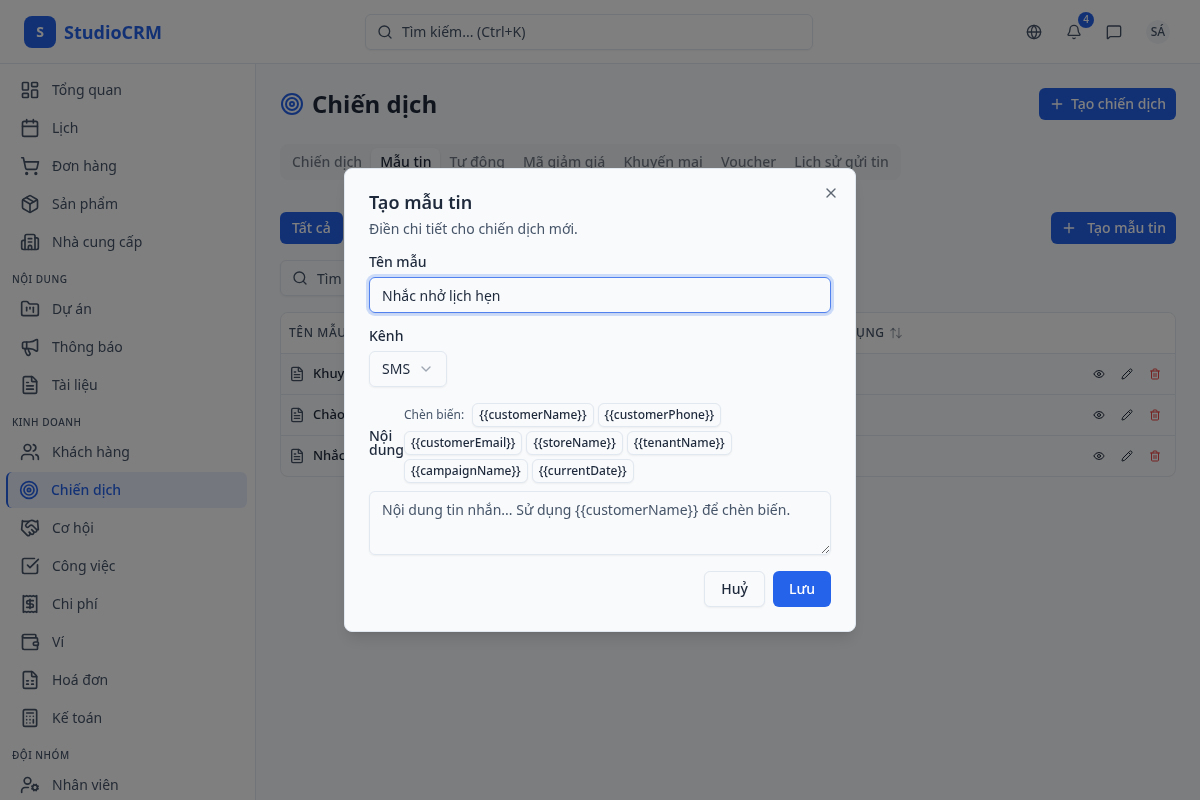Expand the Kênh SMS dropdown
The height and width of the screenshot is (800, 1200).
coord(408,369)
